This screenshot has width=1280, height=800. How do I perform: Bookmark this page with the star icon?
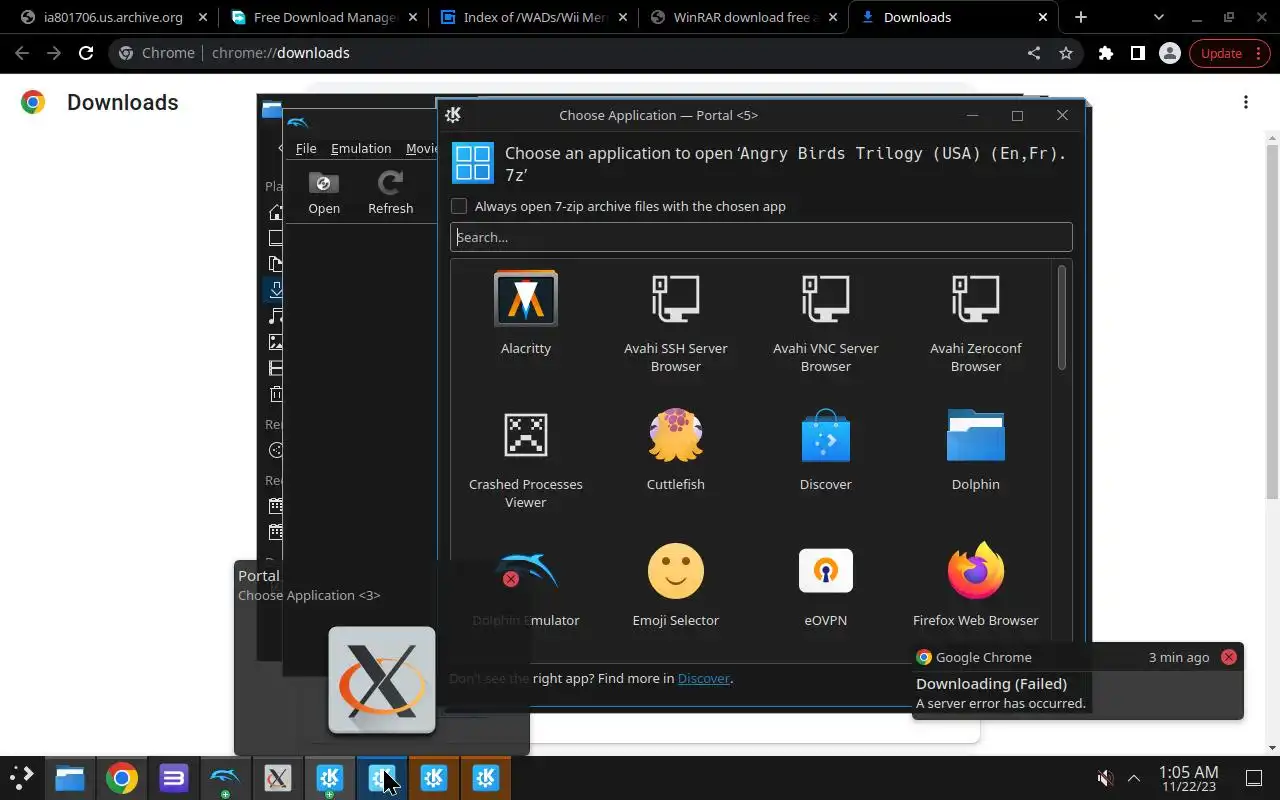click(1066, 53)
